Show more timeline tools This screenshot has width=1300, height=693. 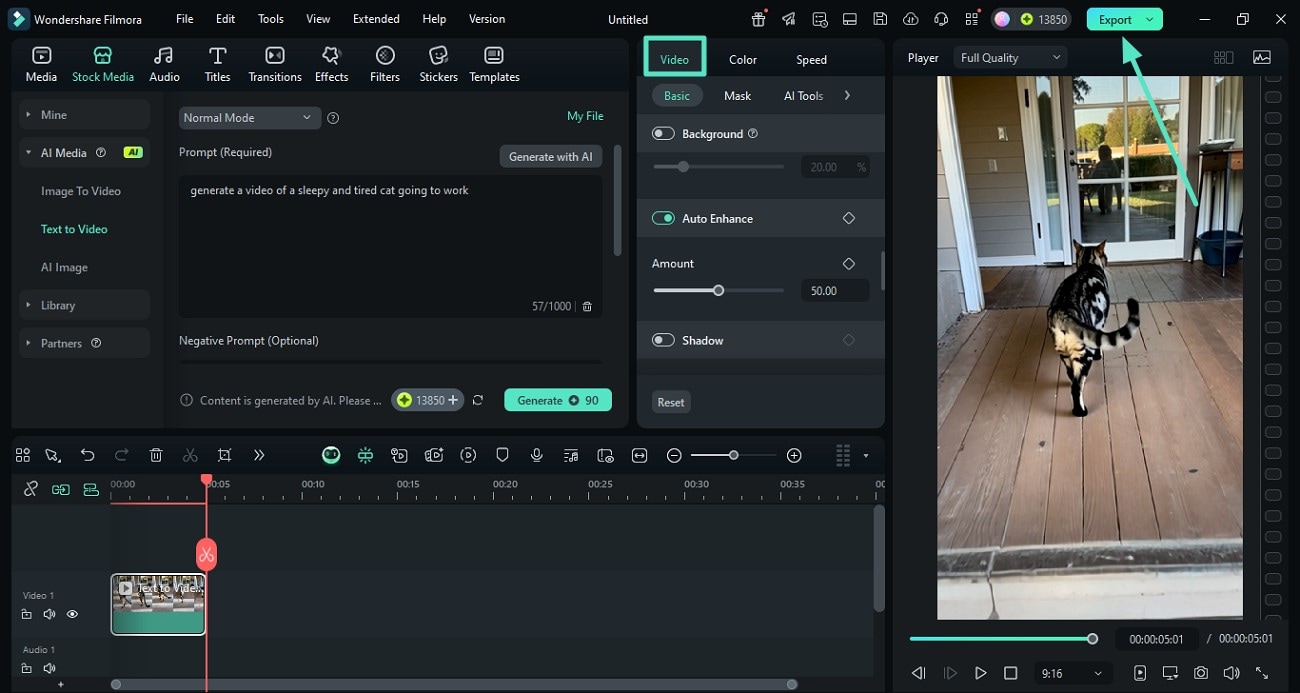pos(259,455)
